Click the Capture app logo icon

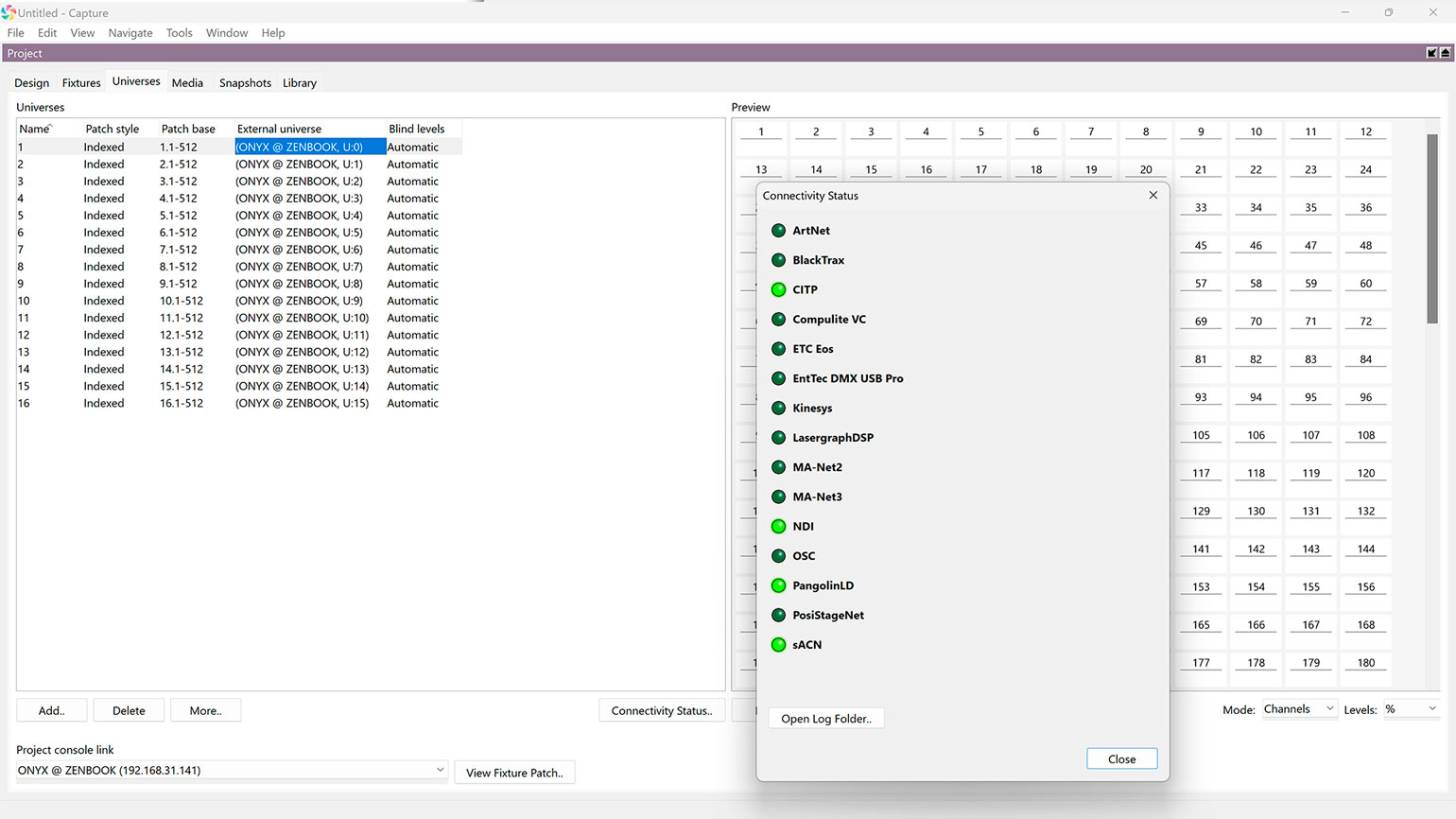click(x=9, y=12)
